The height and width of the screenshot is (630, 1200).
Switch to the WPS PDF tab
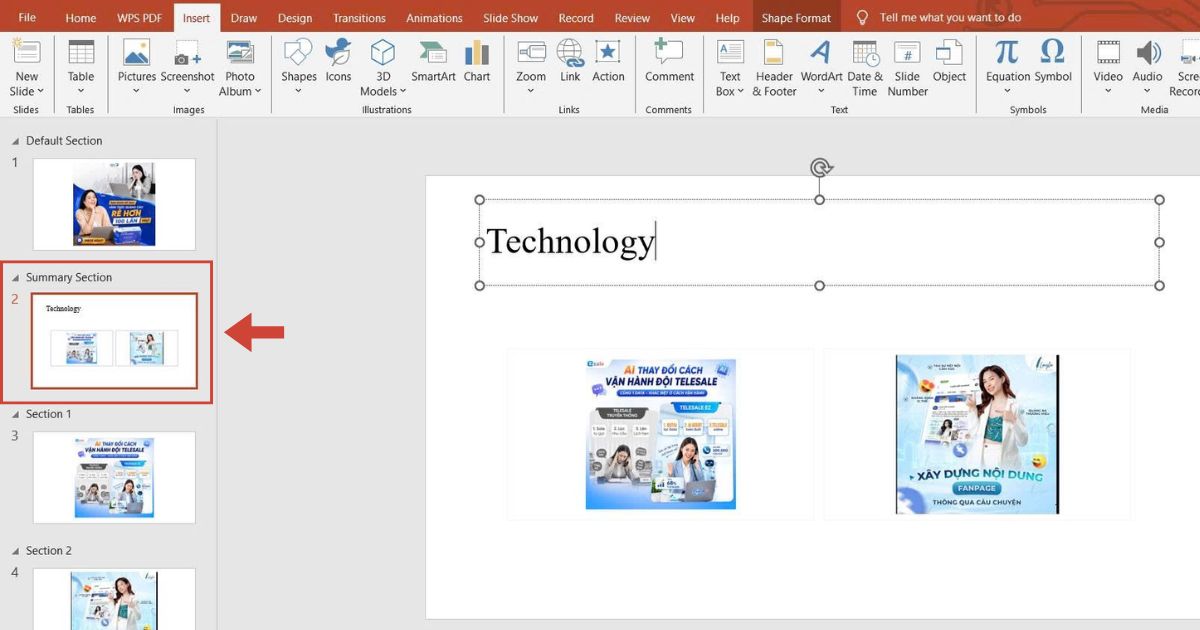pyautogui.click(x=137, y=18)
